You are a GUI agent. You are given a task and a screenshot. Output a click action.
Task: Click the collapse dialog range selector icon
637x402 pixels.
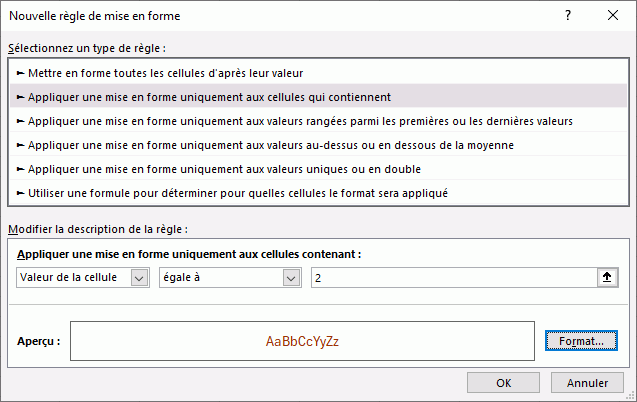[606, 278]
